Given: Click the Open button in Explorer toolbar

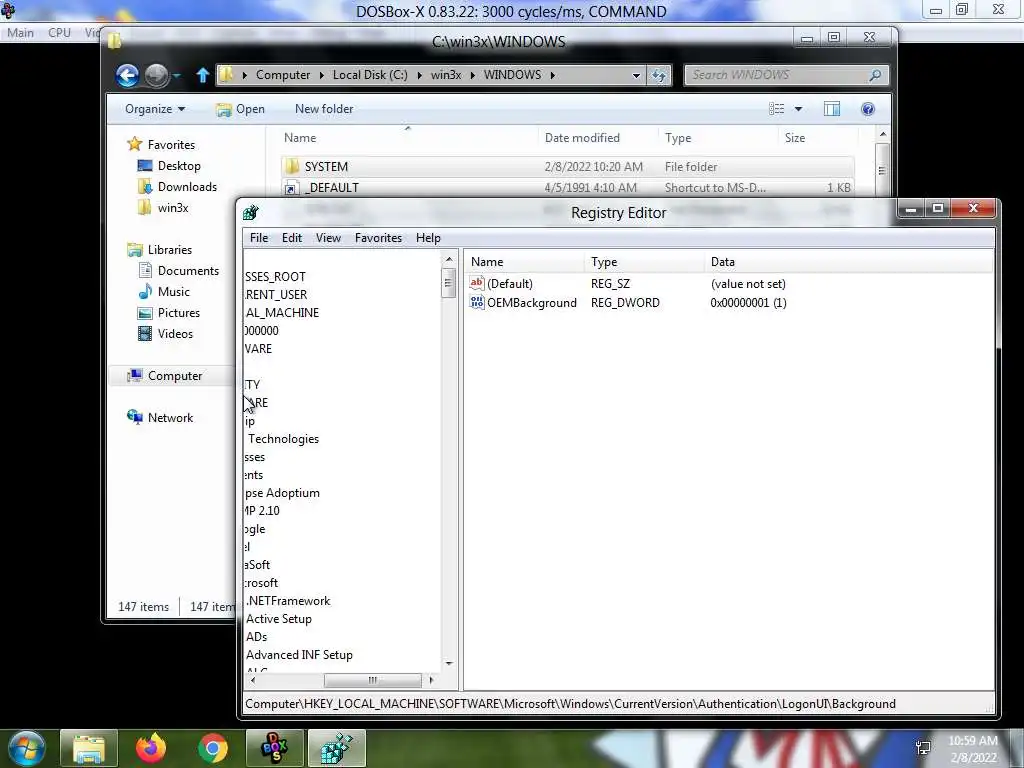Looking at the screenshot, I should coord(240,109).
